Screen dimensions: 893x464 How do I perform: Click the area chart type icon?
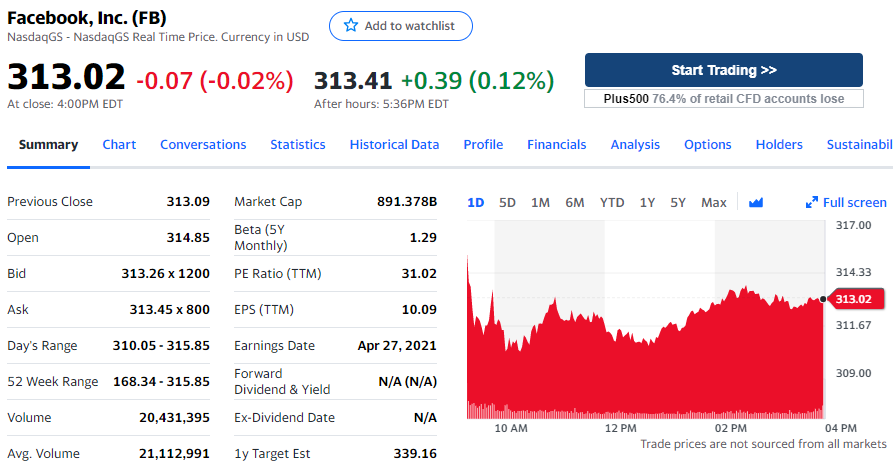(x=756, y=203)
